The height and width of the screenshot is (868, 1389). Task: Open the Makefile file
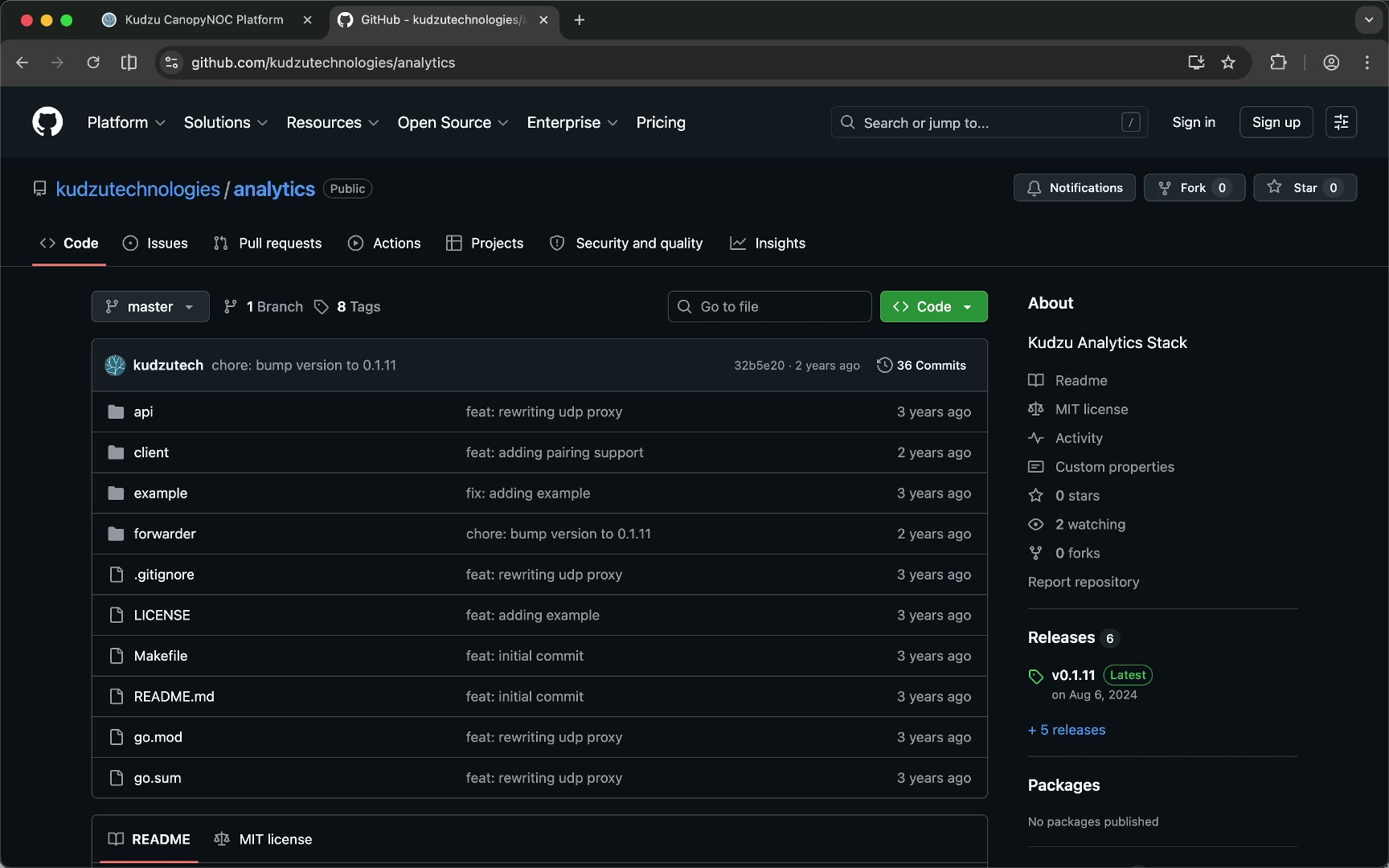tap(161, 656)
